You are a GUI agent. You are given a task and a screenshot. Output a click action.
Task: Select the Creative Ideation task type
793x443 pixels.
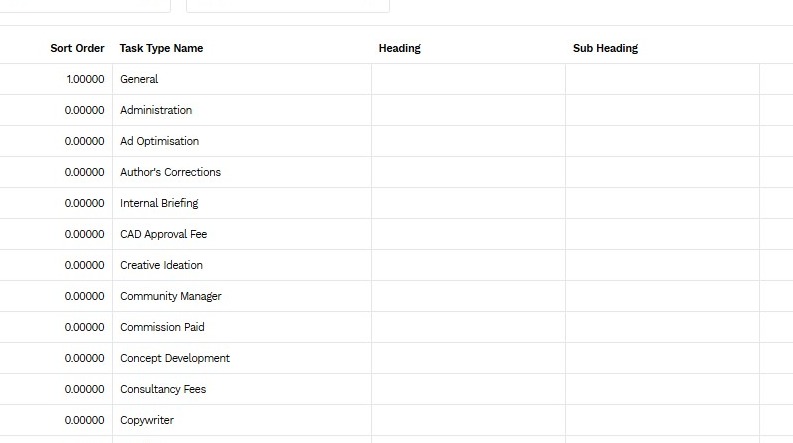161,265
